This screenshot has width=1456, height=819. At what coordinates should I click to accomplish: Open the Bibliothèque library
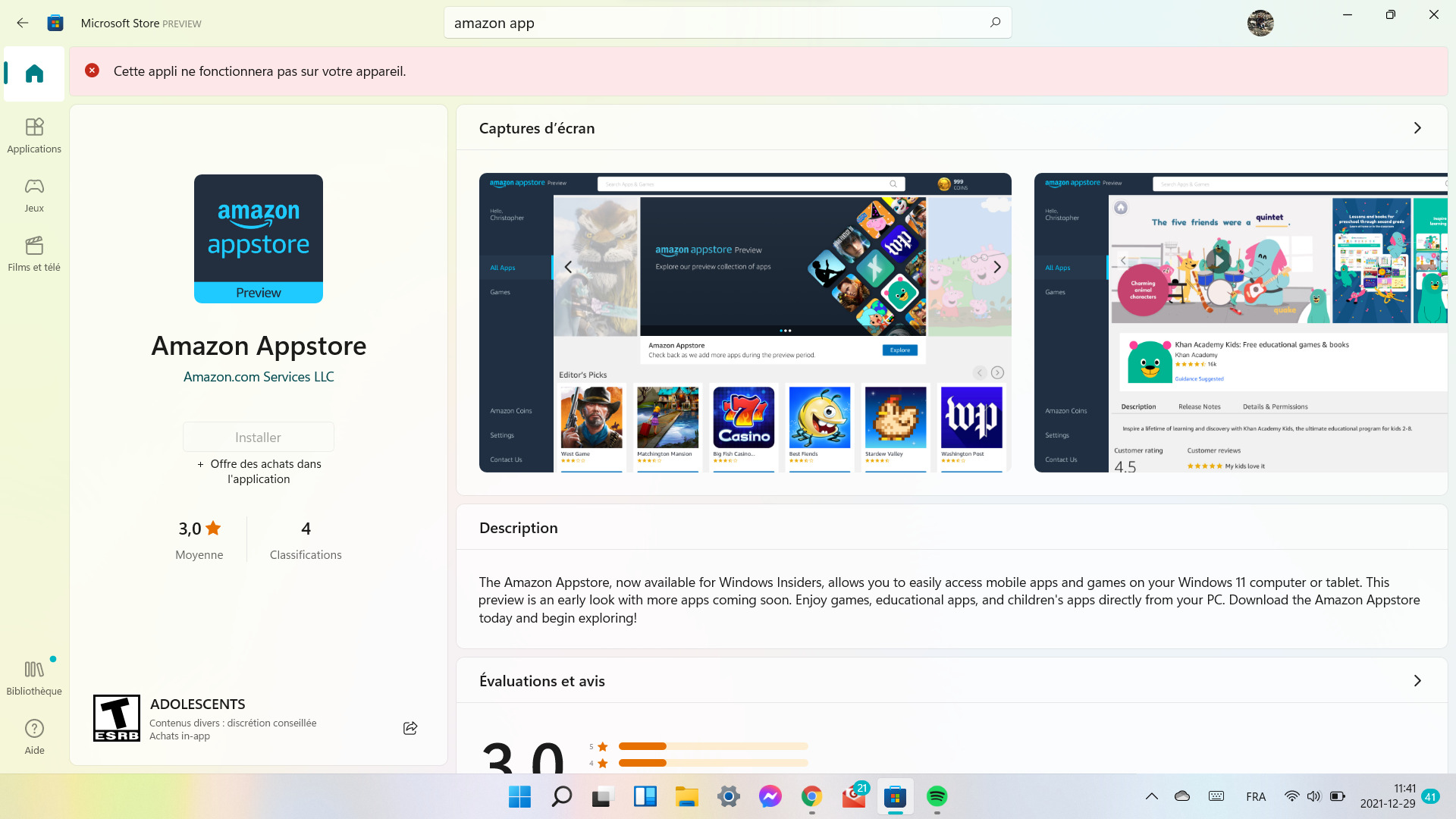(34, 678)
